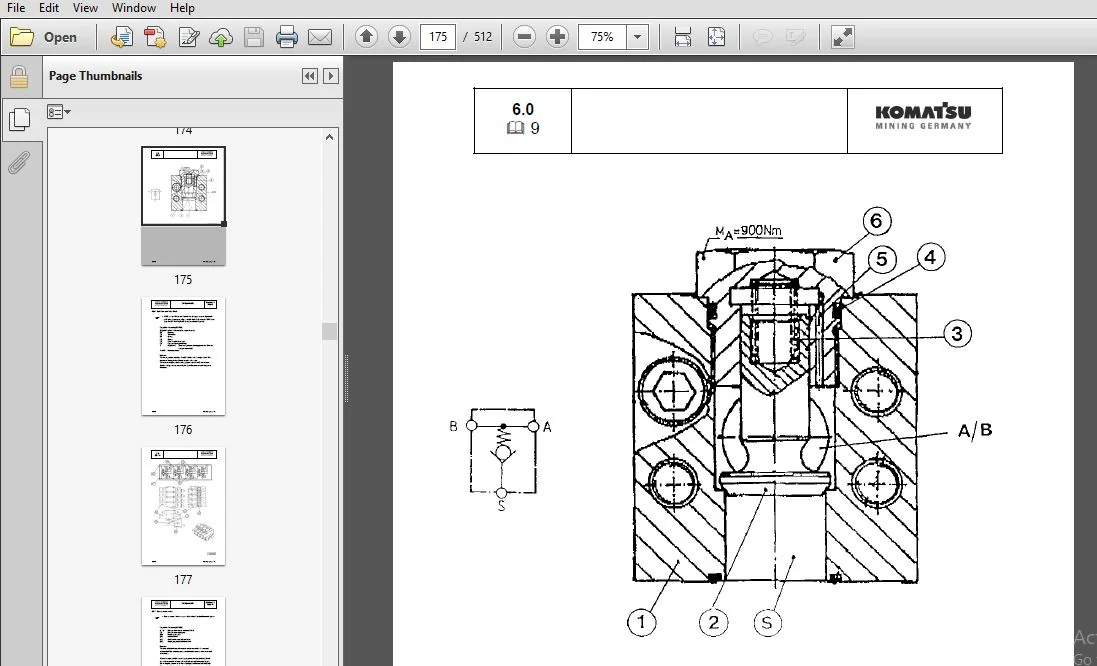The width and height of the screenshot is (1097, 666).
Task: Click the section number 6.0 in header
Action: click(523, 109)
